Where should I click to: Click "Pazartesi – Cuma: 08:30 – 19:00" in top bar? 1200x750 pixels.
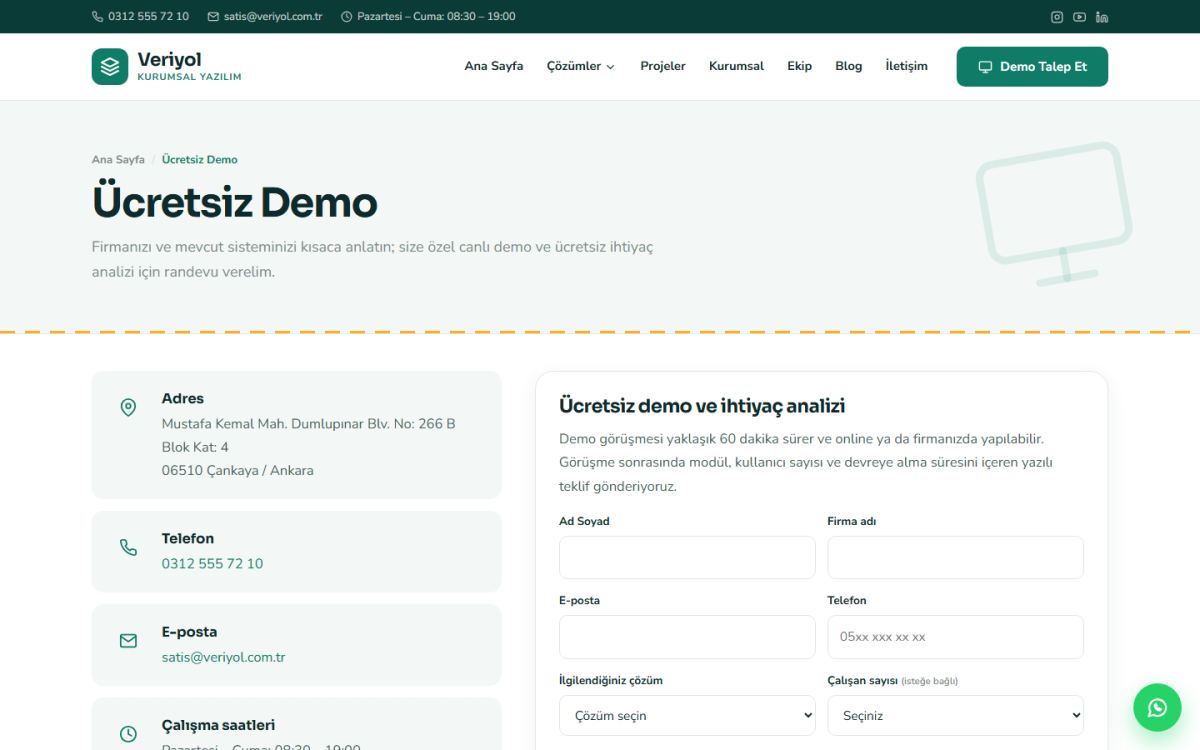pyautogui.click(x=436, y=17)
